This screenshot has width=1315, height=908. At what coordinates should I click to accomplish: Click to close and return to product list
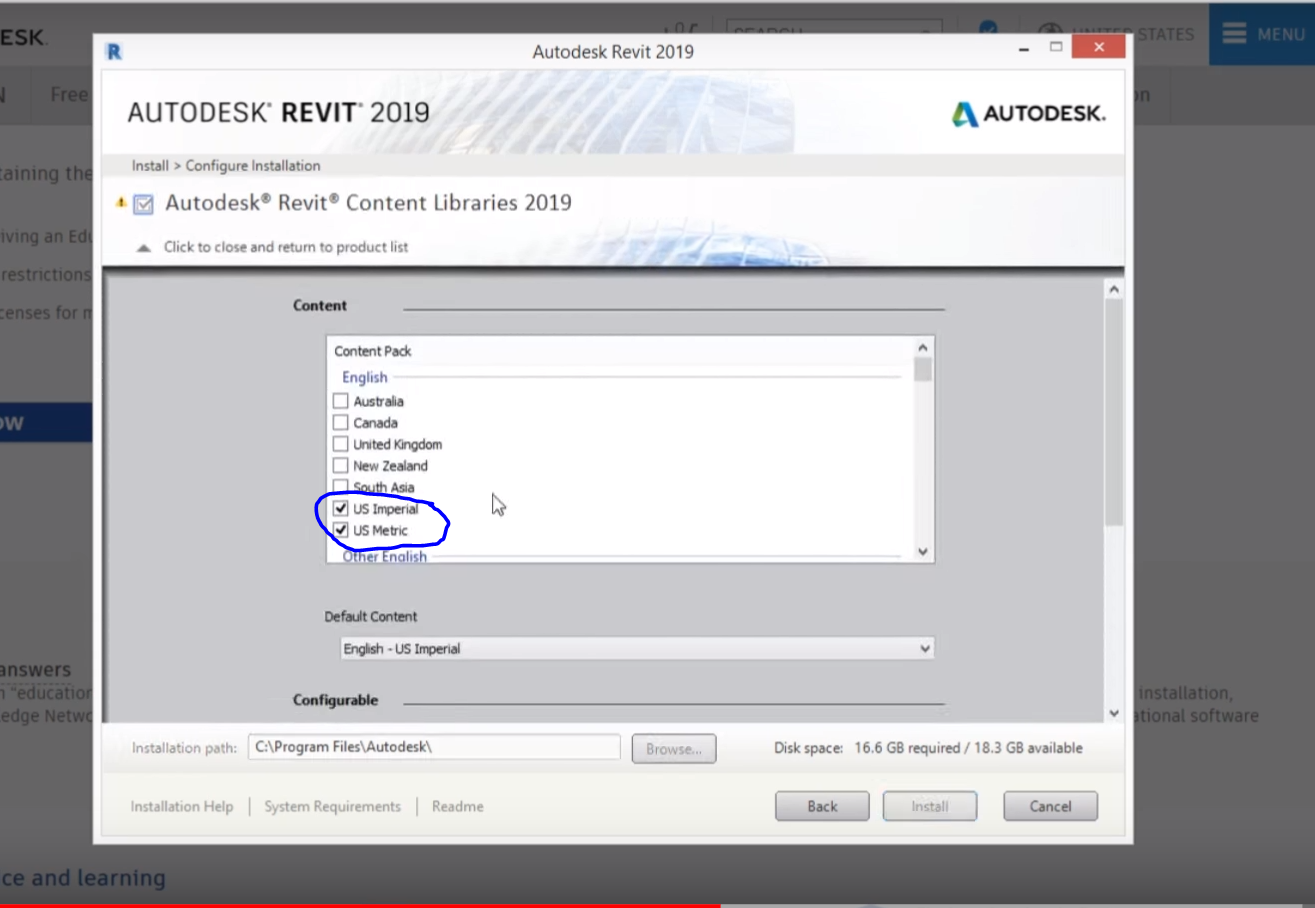(x=286, y=247)
